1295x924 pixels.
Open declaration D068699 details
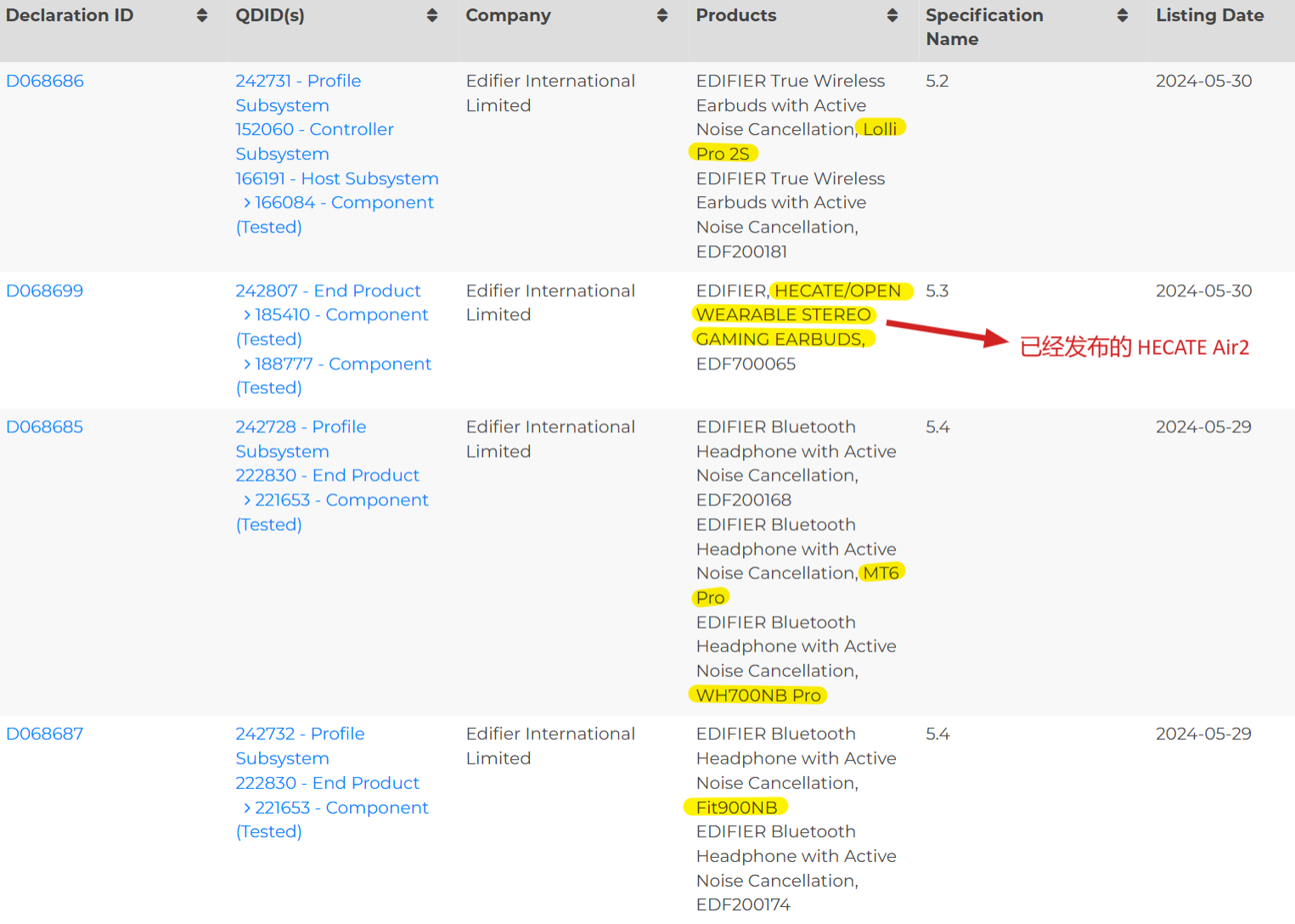pos(45,290)
